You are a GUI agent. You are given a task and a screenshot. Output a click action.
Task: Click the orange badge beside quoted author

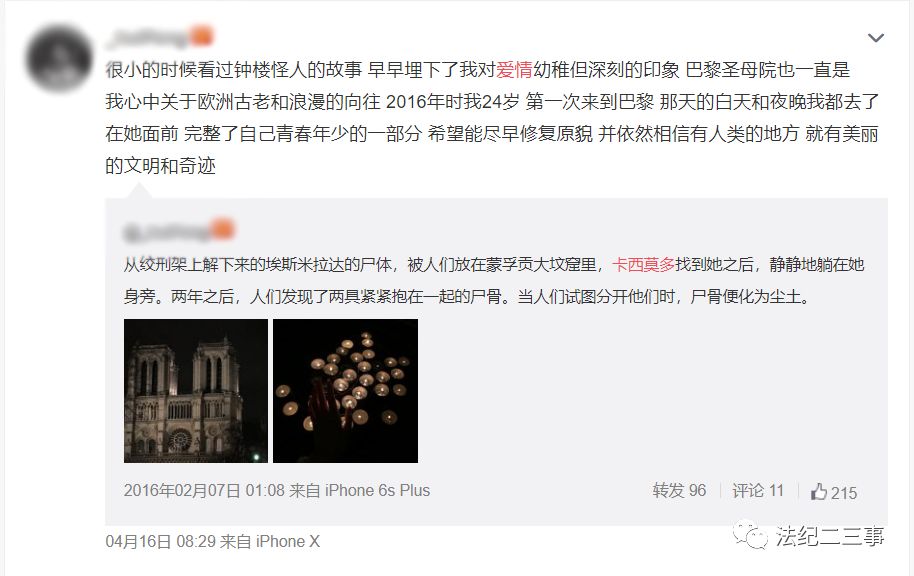pos(223,229)
